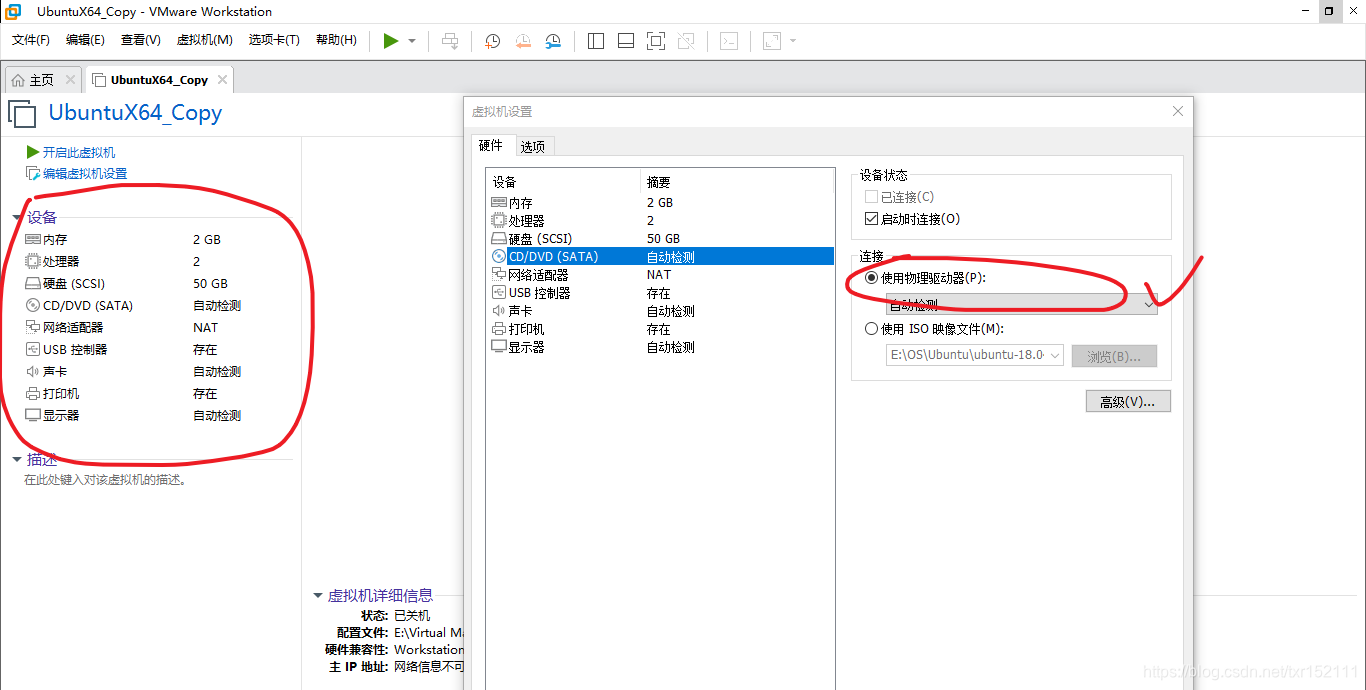
Task: Select 显示器 row in settings hardware list
Action: pyautogui.click(x=660, y=347)
